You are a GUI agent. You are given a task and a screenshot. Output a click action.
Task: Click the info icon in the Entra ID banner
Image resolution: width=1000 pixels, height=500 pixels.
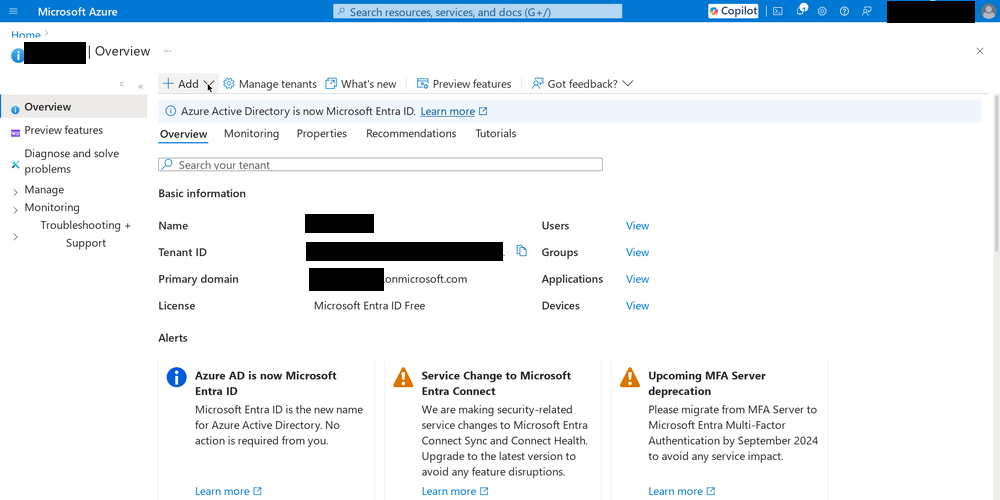point(170,111)
